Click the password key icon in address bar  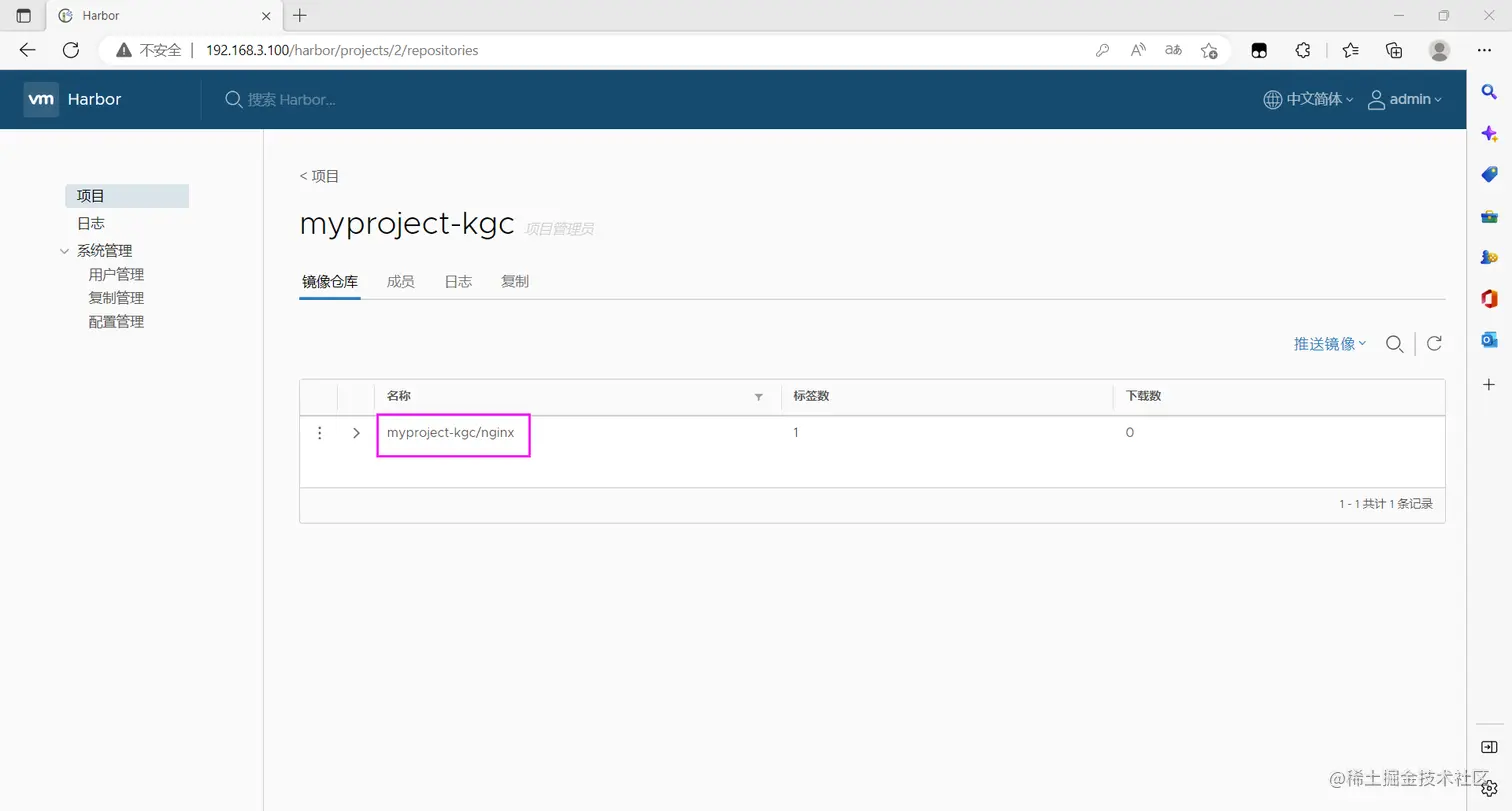[x=1102, y=50]
